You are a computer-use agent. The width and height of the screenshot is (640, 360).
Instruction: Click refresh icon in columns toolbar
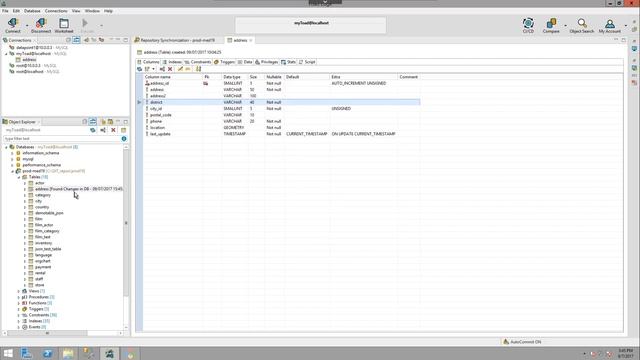pos(140,69)
